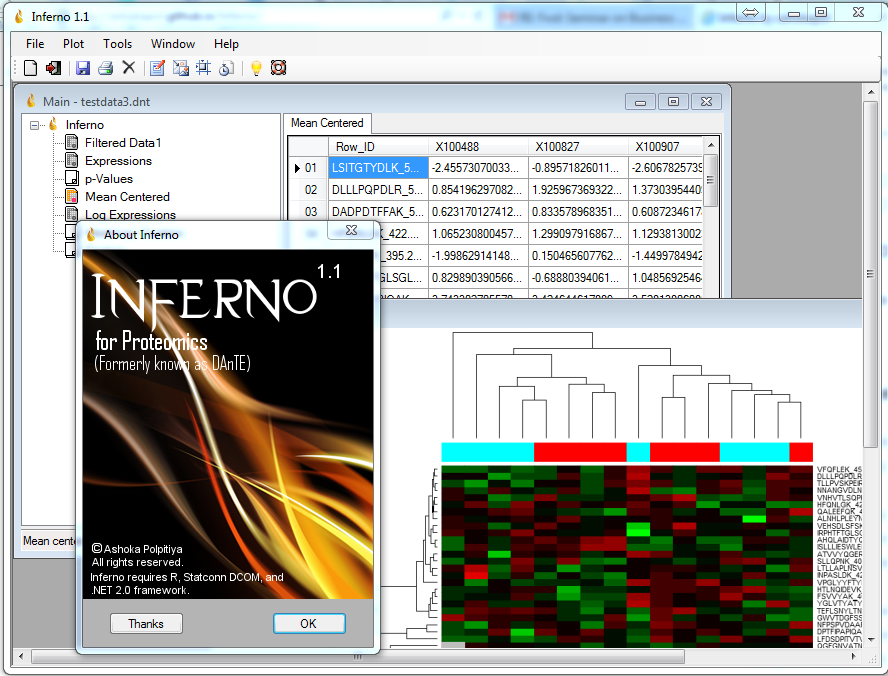
Task: Save with the blue floppy disk icon
Action: point(83,68)
